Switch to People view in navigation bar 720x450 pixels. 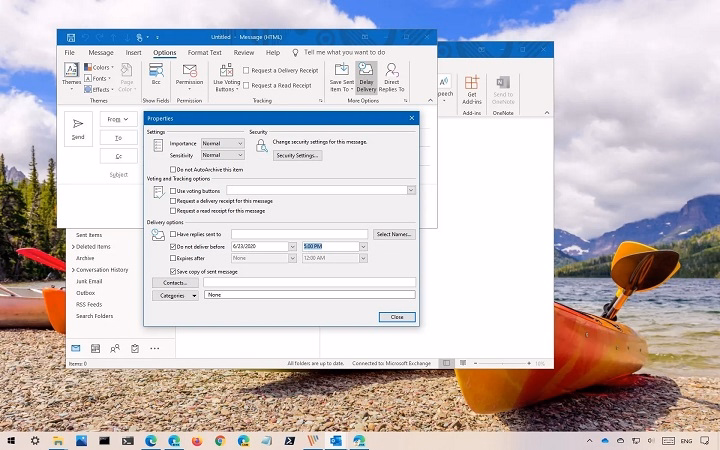[115, 349]
